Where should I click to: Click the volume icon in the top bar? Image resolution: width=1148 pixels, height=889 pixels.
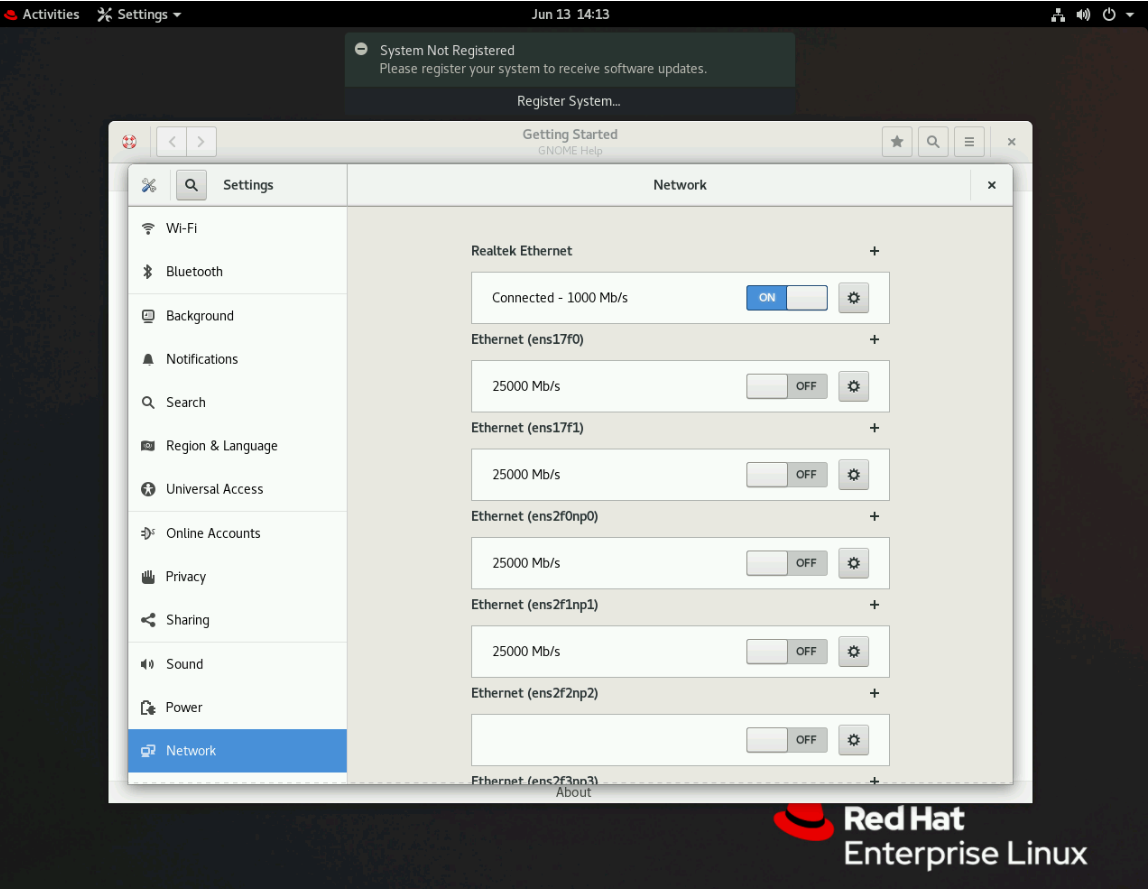[1082, 14]
